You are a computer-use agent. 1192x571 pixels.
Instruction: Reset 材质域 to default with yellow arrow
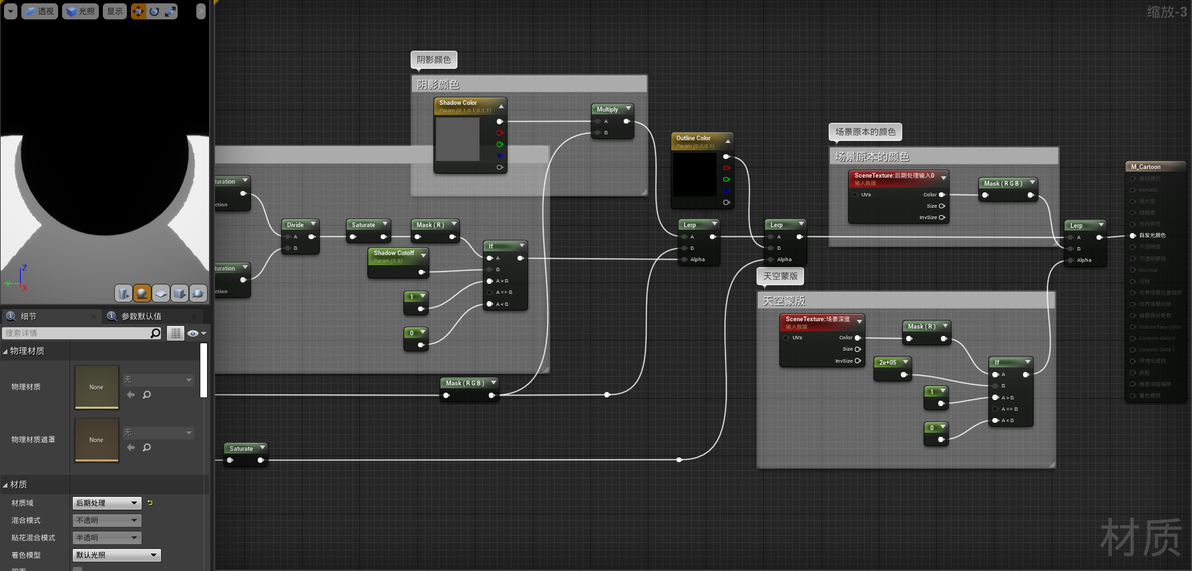point(150,503)
